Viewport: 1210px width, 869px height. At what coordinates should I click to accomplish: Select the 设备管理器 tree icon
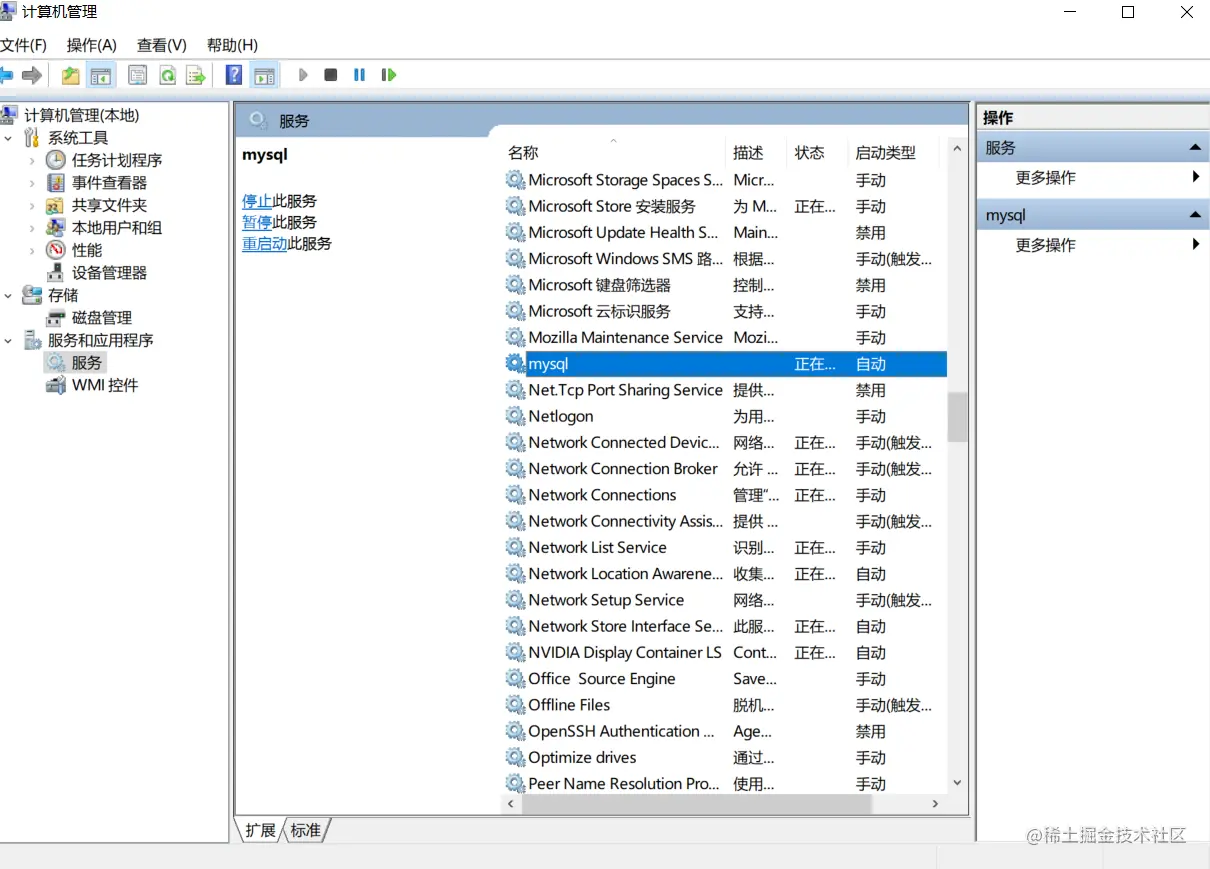(x=56, y=273)
